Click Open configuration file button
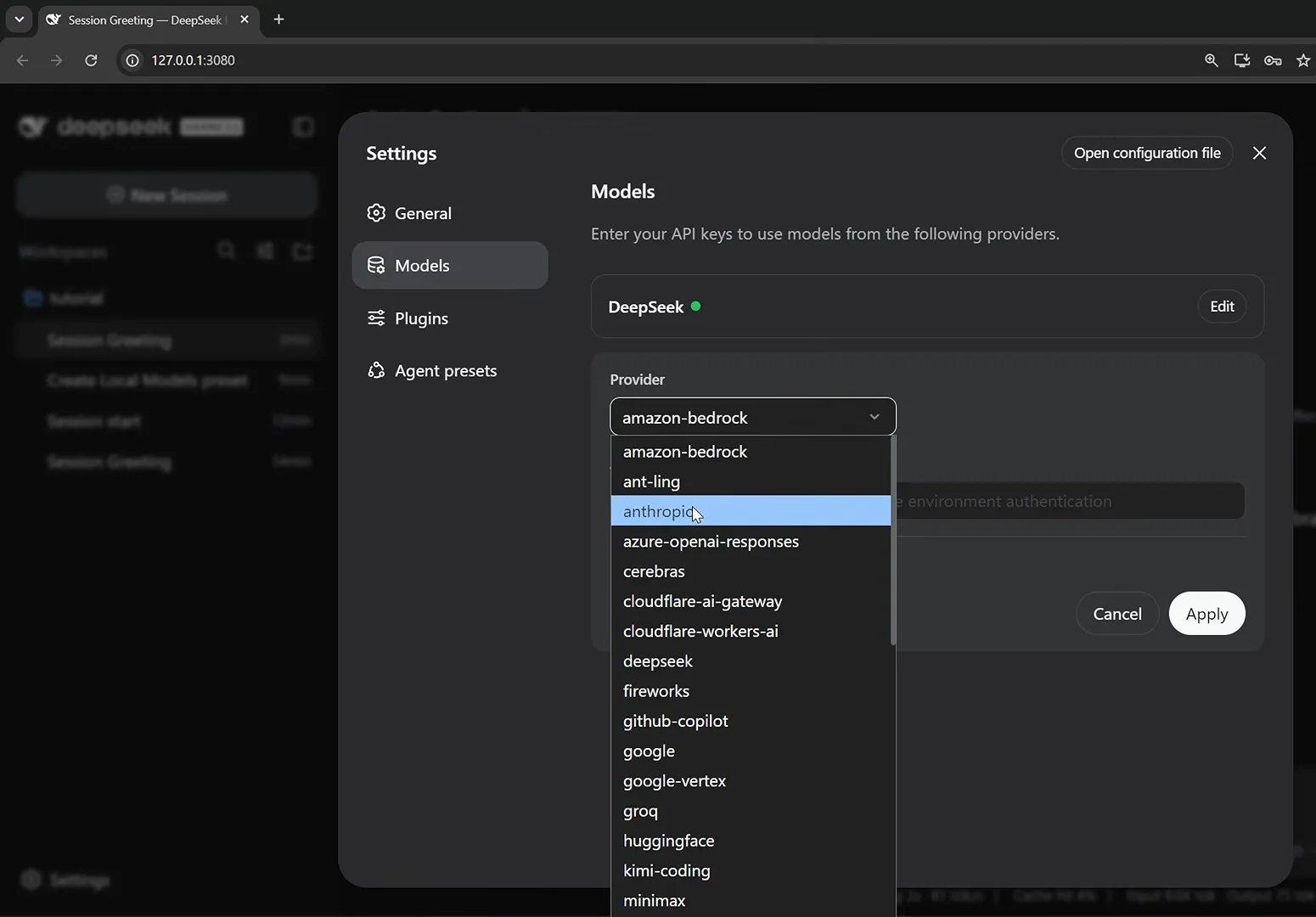 [x=1147, y=153]
